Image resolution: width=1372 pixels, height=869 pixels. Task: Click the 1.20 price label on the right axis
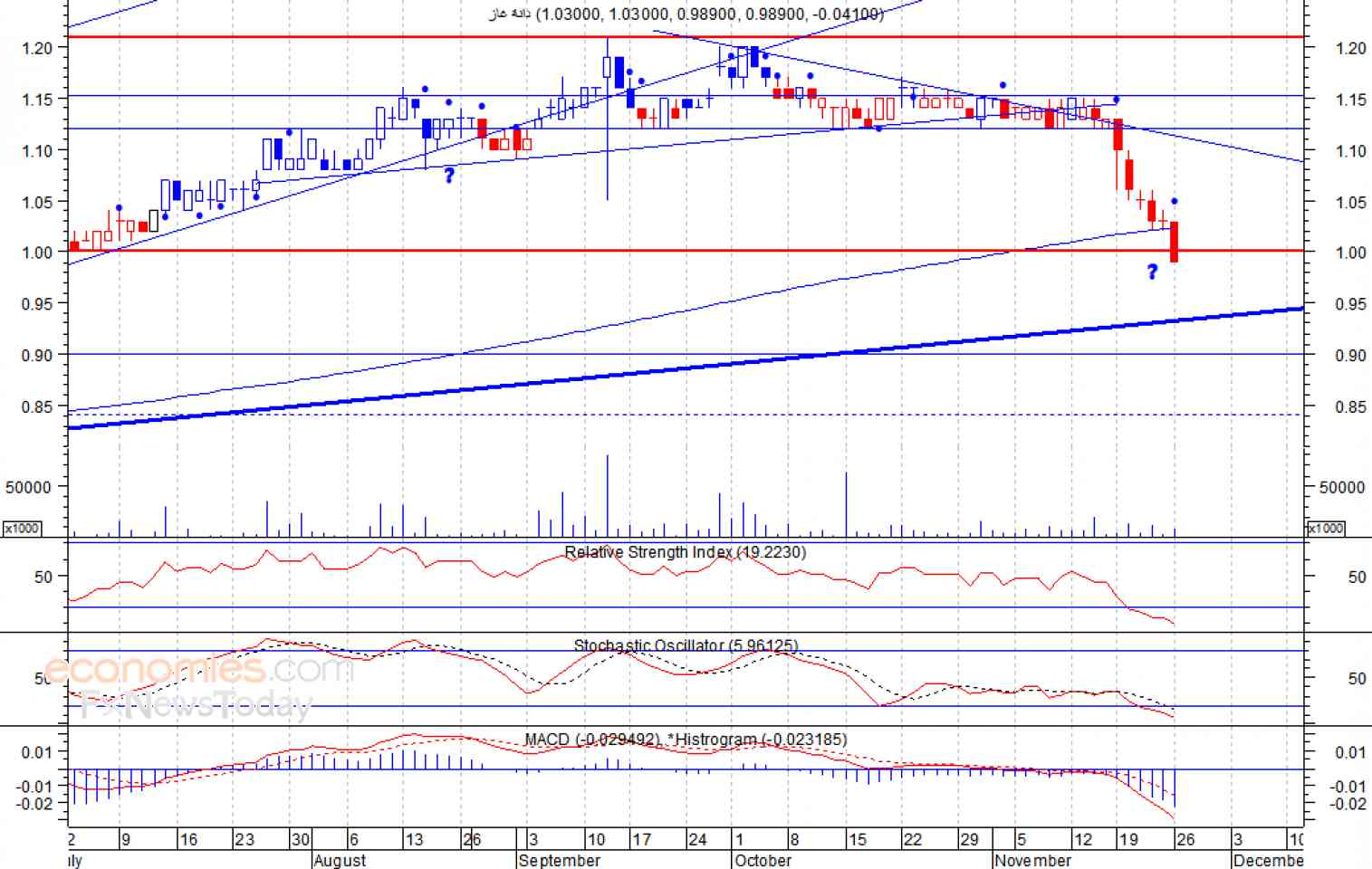pyautogui.click(x=1350, y=48)
